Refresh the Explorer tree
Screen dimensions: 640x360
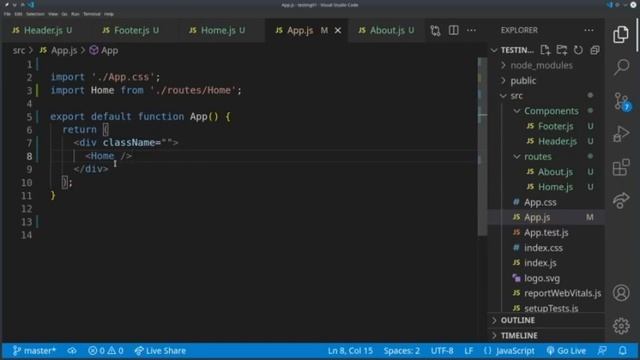point(578,50)
